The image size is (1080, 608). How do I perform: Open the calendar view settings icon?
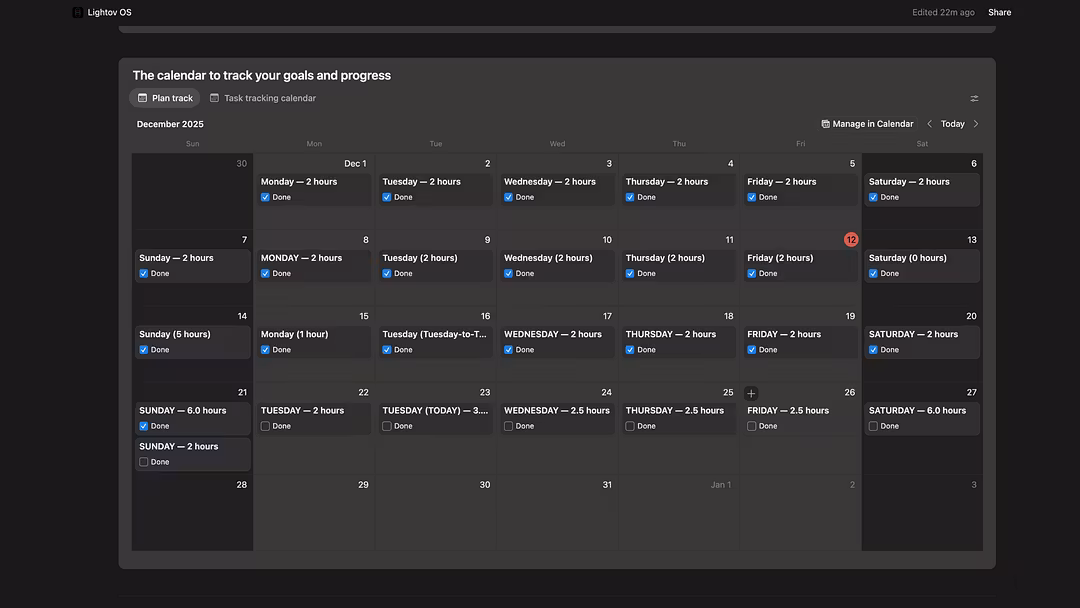point(974,98)
